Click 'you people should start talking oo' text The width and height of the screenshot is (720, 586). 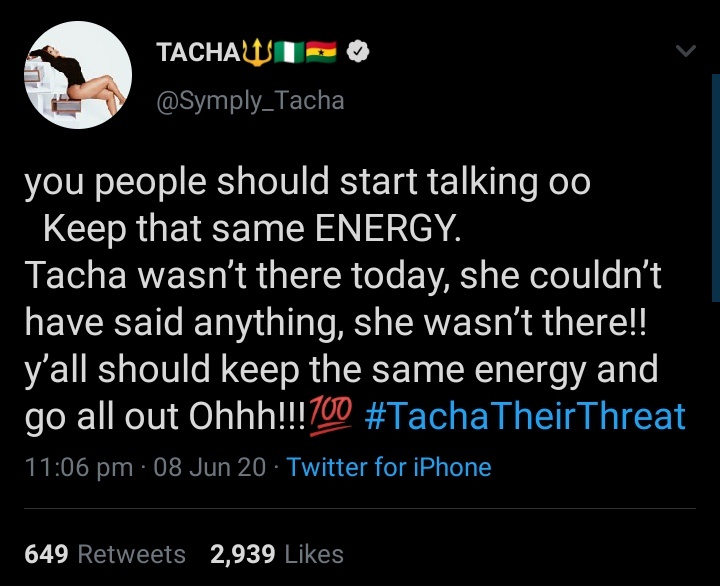click(307, 183)
